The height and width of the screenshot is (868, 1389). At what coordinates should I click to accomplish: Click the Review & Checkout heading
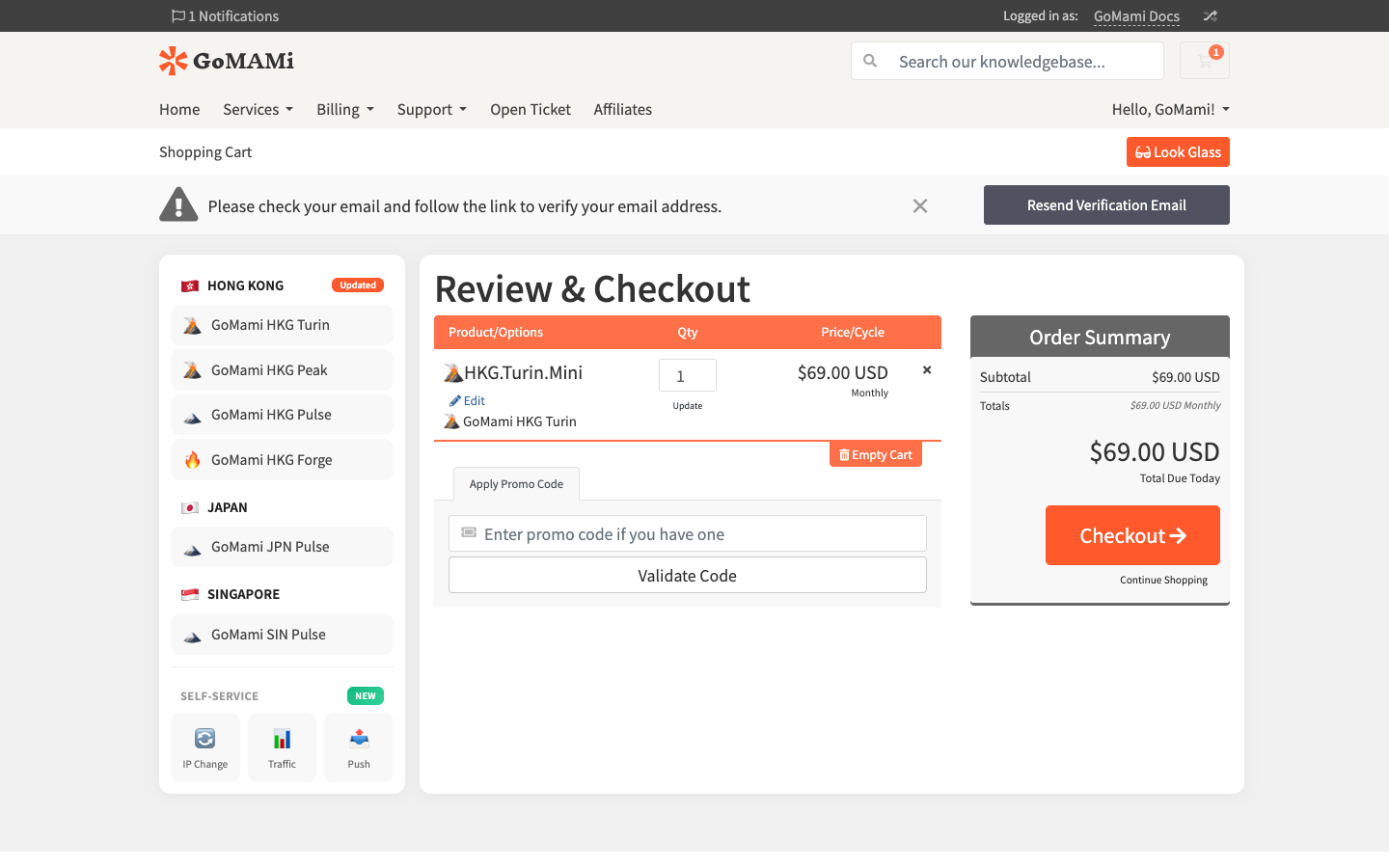tap(592, 288)
